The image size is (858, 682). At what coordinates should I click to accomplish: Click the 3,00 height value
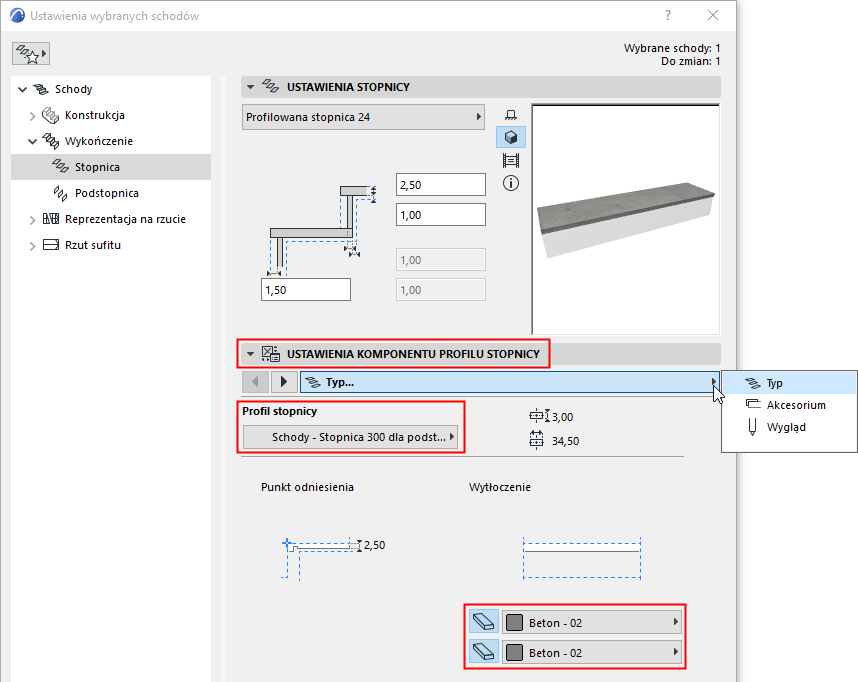[563, 417]
